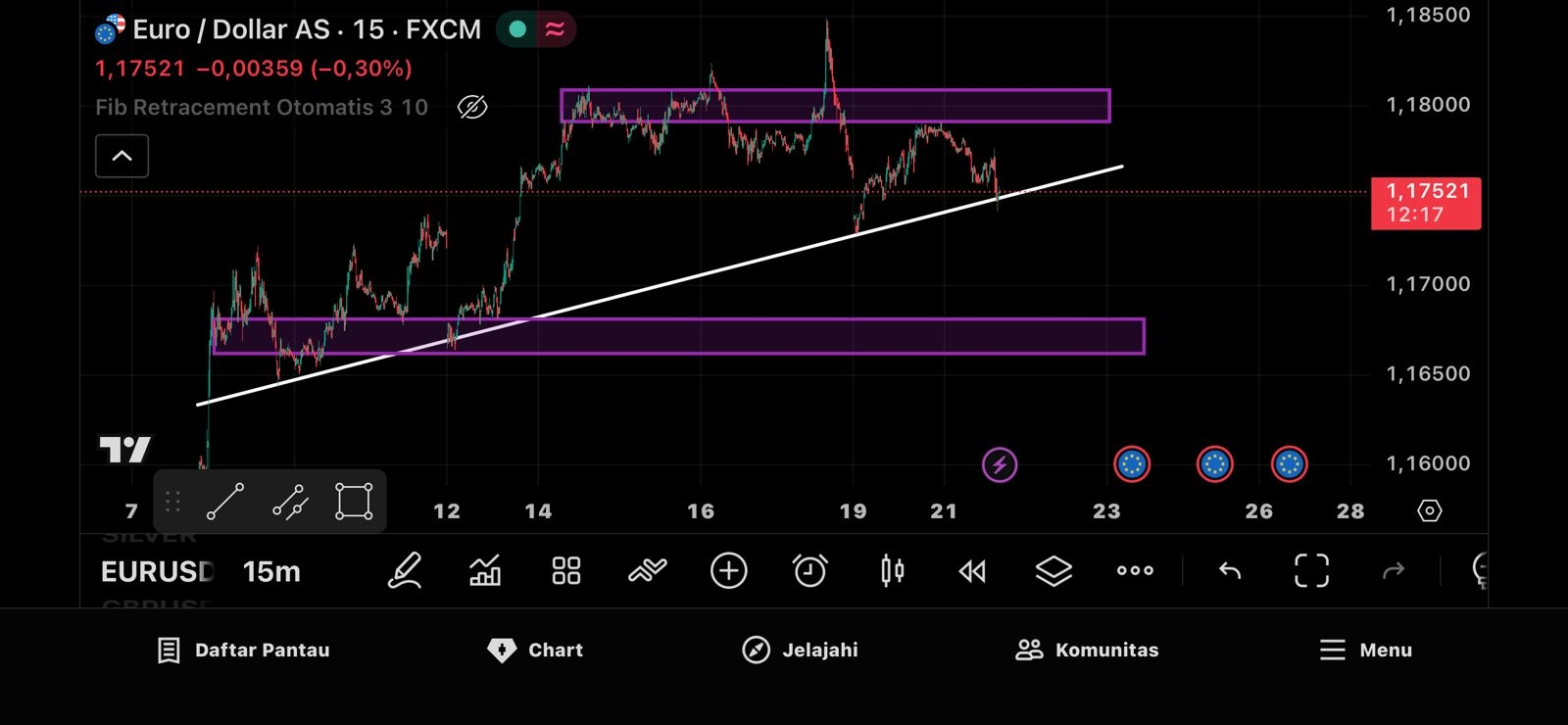Redo the last undone action
The image size is (1568, 725).
(1393, 571)
